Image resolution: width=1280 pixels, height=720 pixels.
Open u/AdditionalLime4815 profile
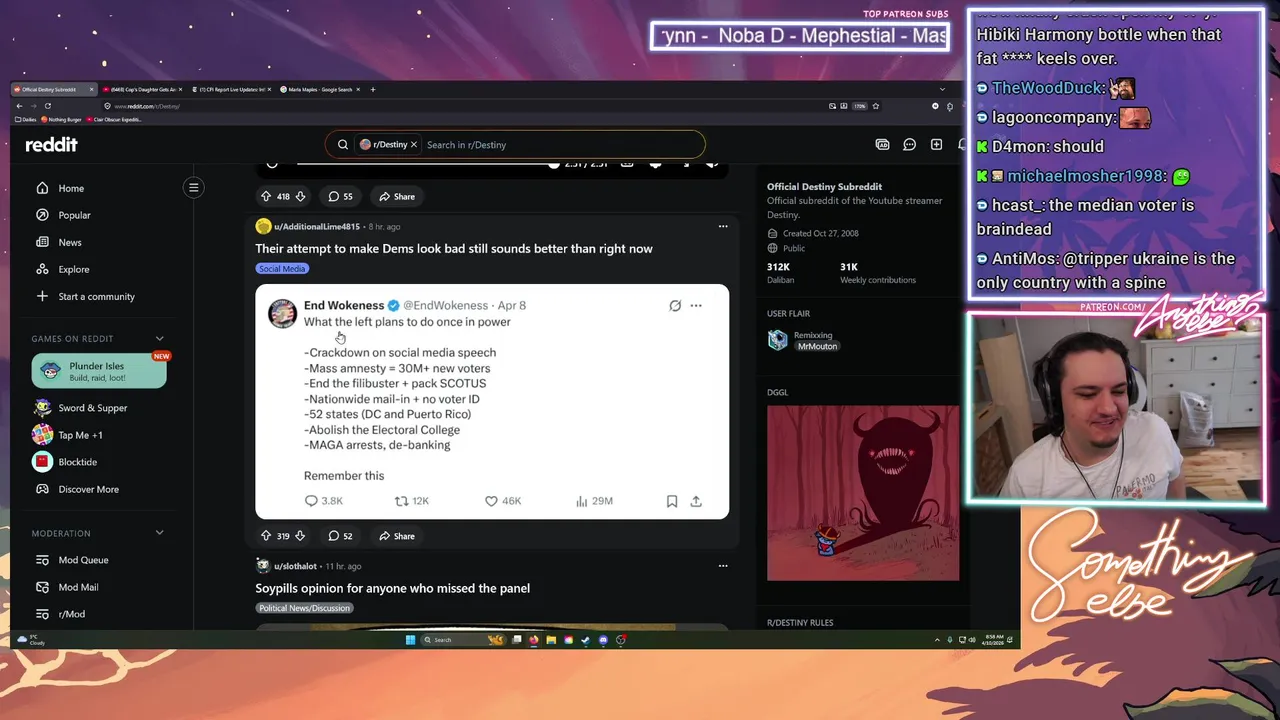click(x=316, y=227)
